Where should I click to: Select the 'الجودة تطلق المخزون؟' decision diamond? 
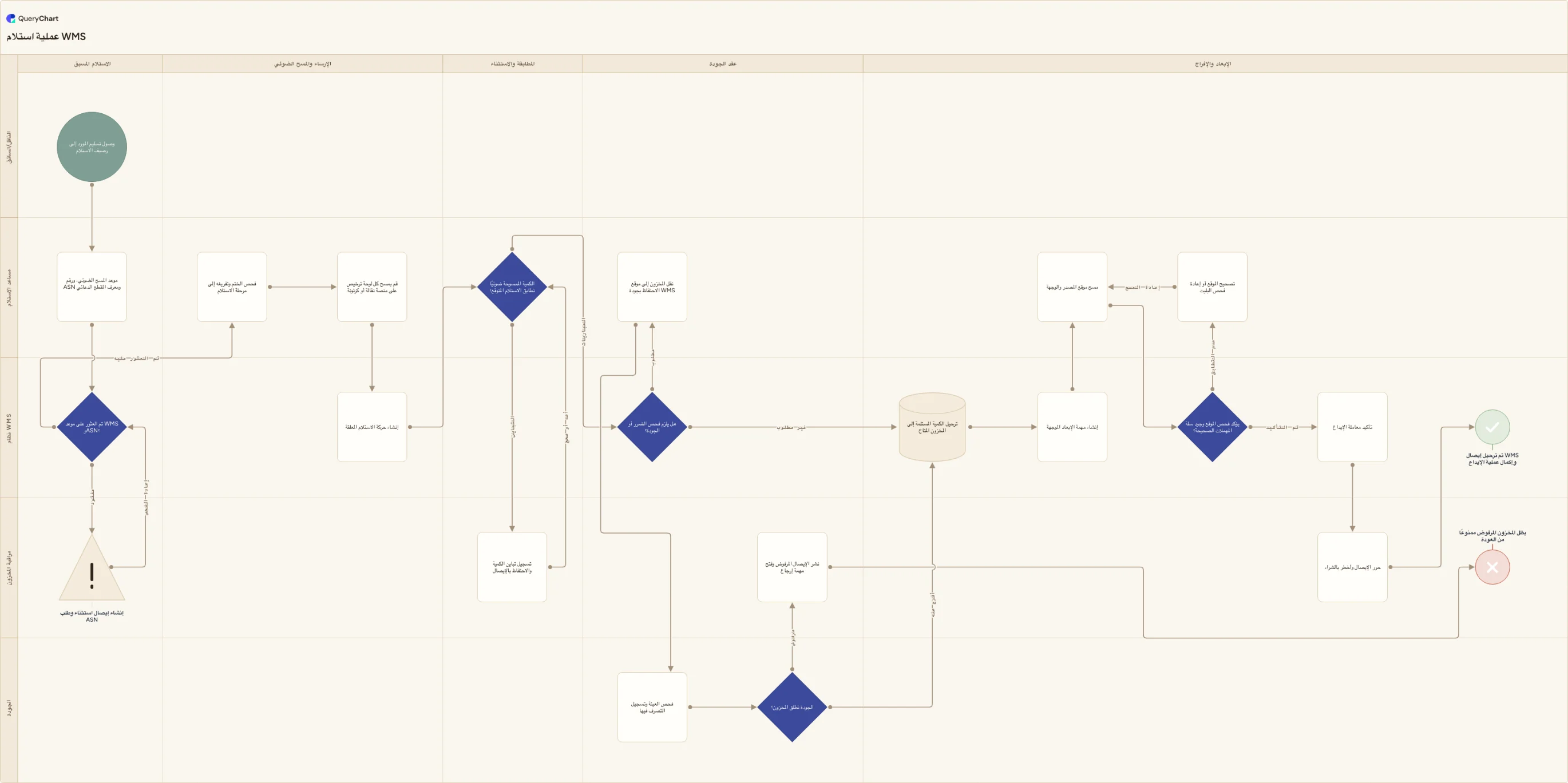coord(792,707)
